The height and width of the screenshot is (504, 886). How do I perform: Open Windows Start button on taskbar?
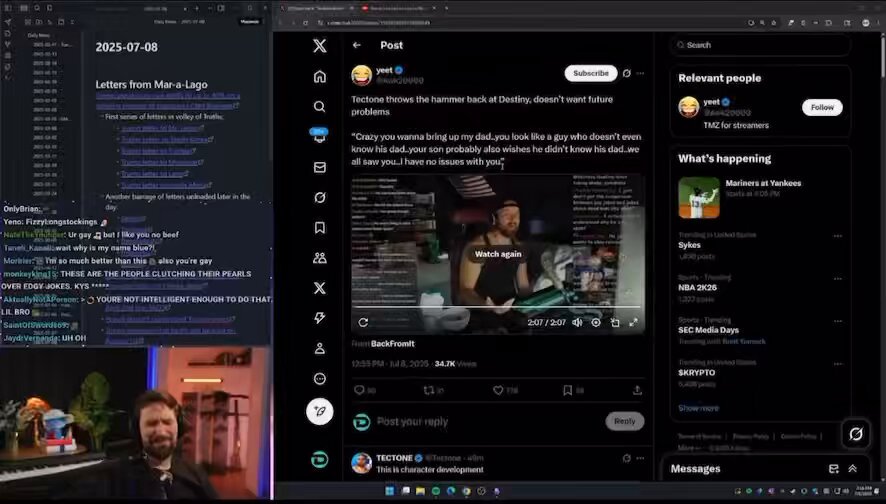[390, 491]
